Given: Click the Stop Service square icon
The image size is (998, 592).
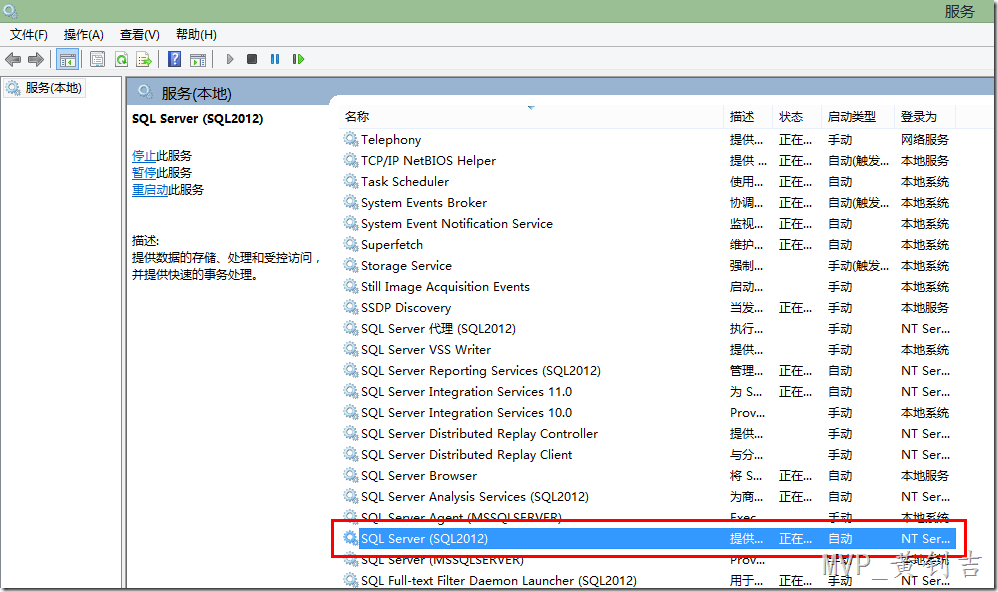Looking at the screenshot, I should tap(252, 59).
